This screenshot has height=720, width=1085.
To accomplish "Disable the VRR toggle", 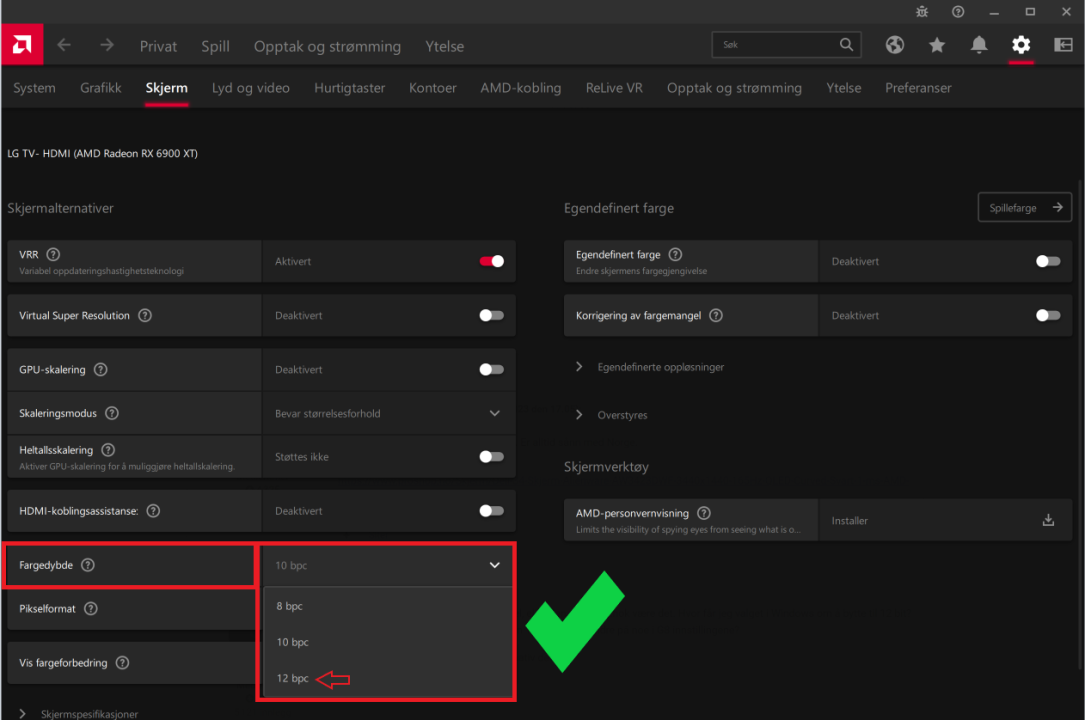I will click(491, 261).
